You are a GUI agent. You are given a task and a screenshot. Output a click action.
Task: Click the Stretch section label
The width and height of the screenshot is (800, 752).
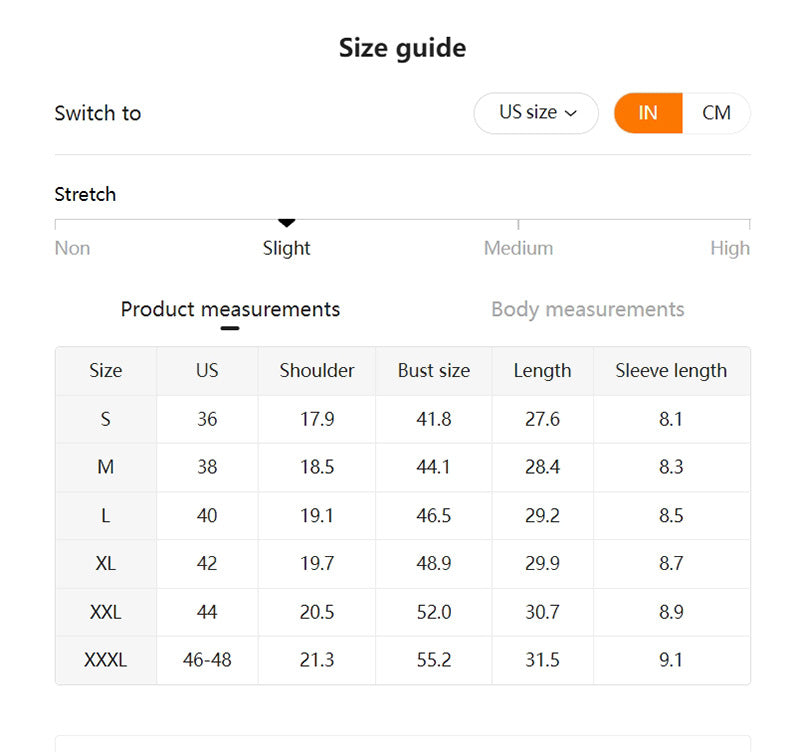85,194
